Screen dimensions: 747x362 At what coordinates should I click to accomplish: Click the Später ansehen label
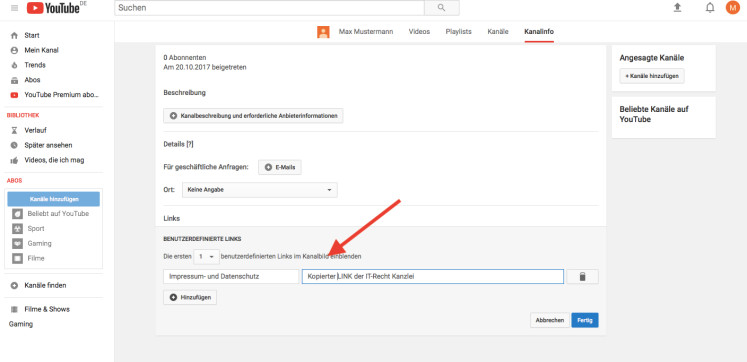(x=48, y=145)
